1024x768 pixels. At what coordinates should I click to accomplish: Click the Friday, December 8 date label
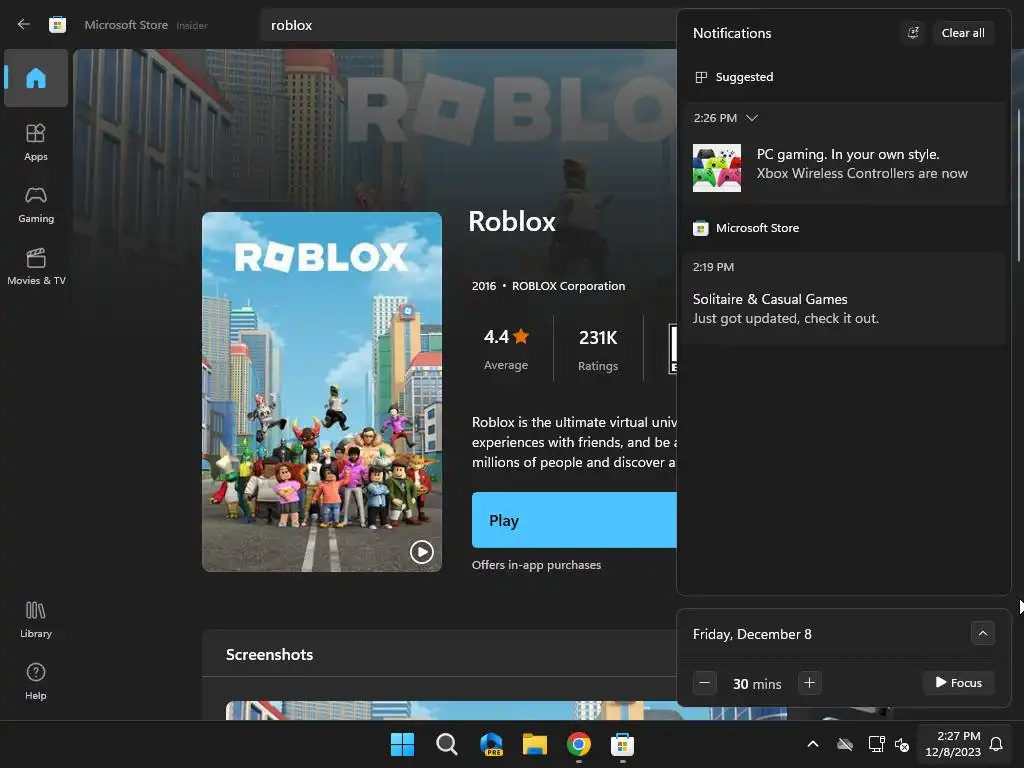(x=752, y=634)
